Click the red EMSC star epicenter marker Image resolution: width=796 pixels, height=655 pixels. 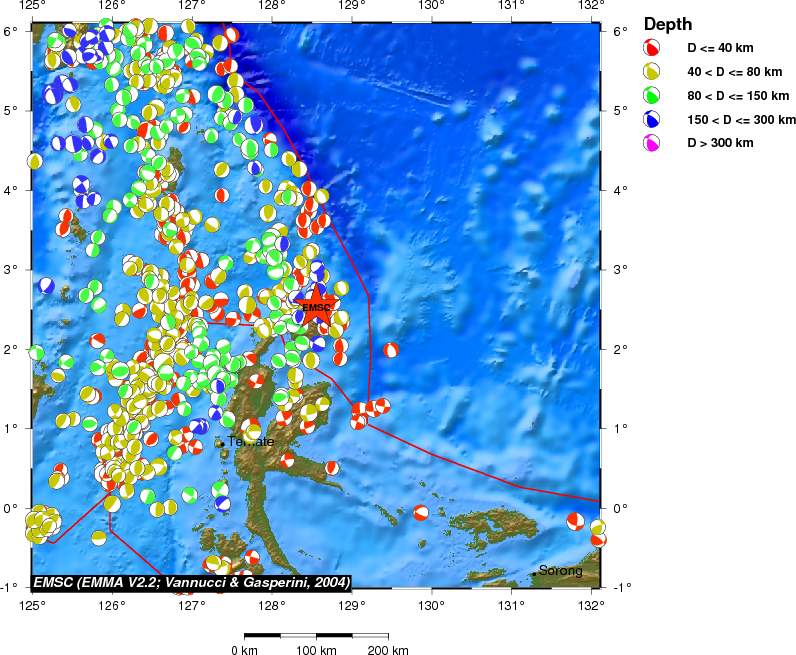[315, 307]
